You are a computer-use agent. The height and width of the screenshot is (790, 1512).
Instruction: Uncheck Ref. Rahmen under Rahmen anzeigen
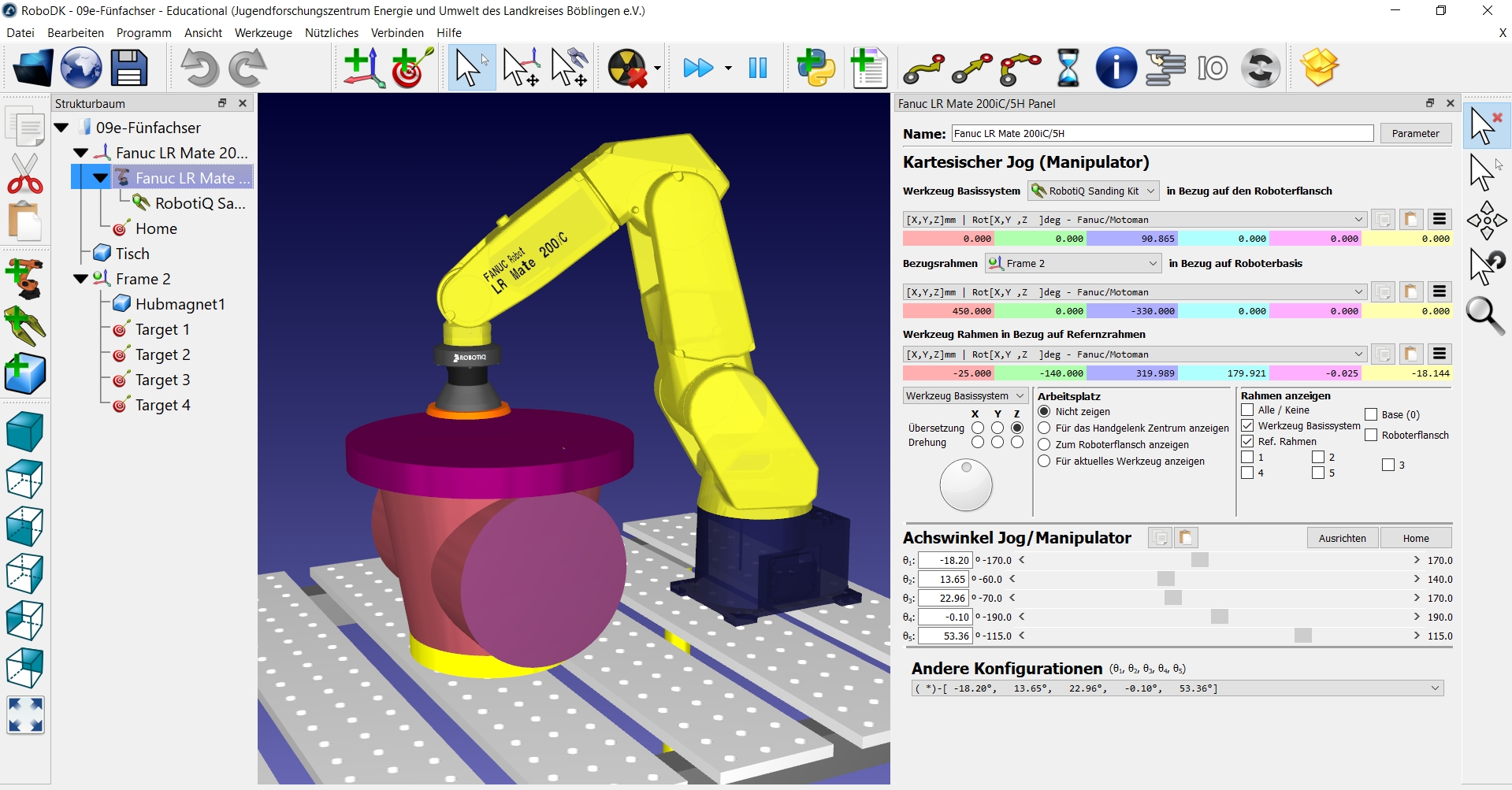click(1248, 441)
